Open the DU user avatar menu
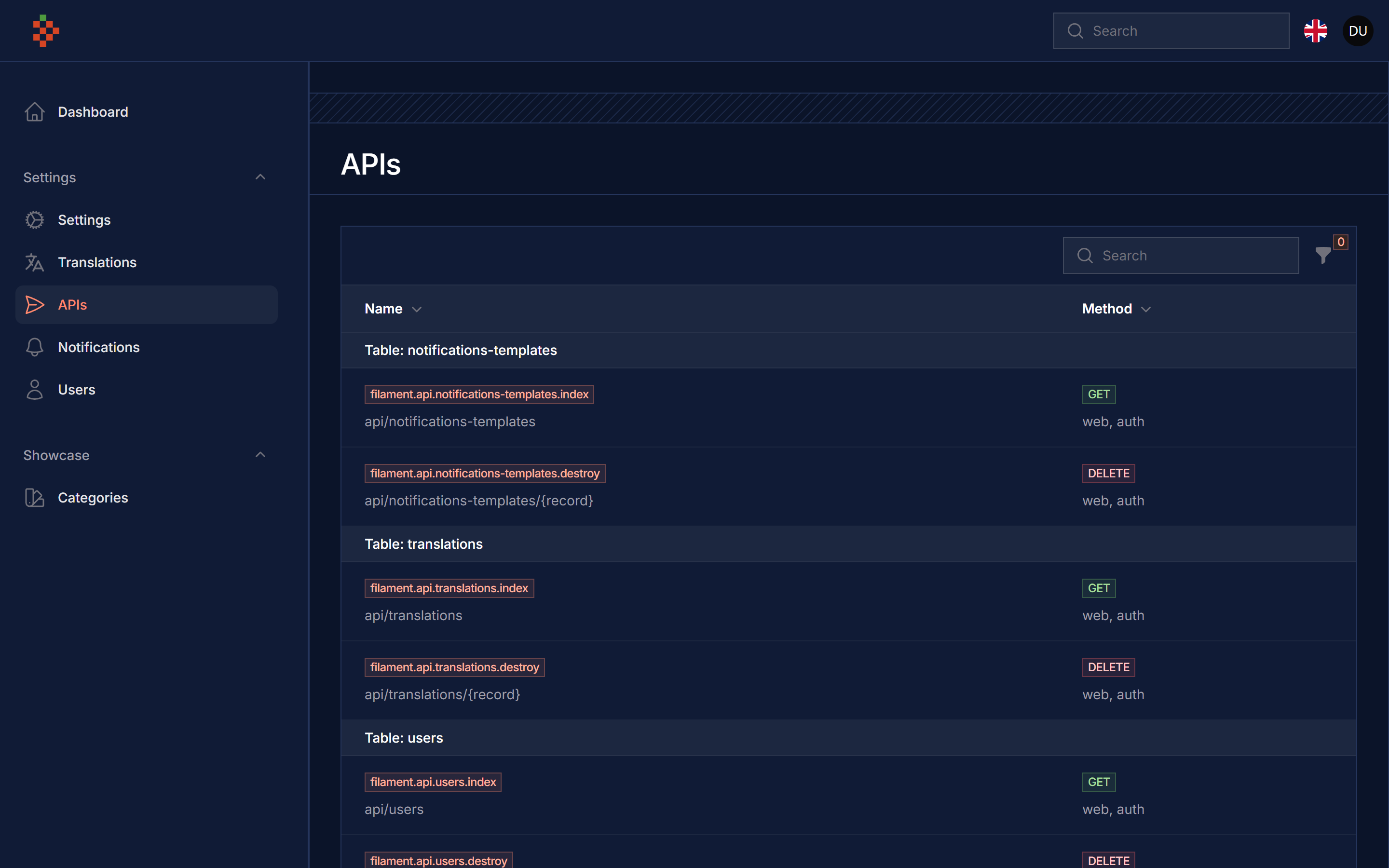 coord(1358,31)
